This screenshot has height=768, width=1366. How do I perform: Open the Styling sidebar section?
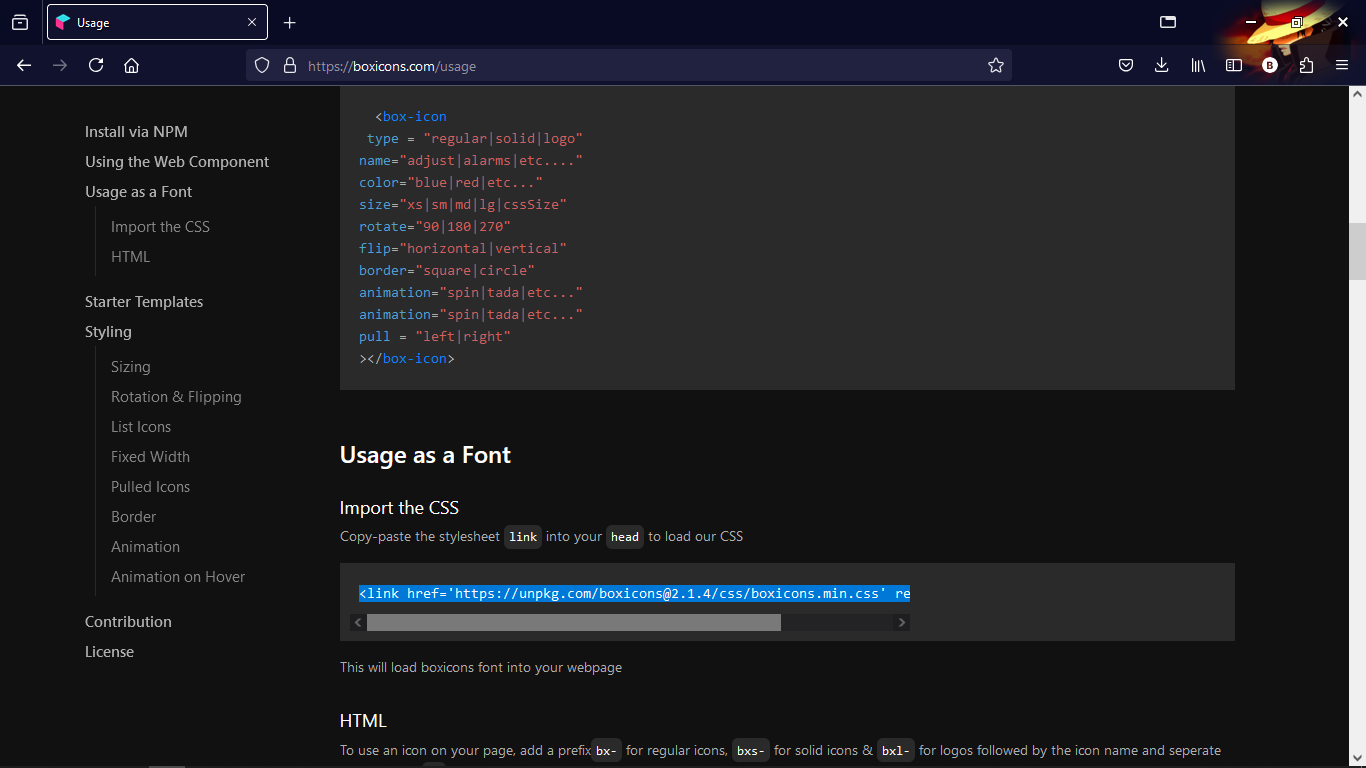point(108,332)
